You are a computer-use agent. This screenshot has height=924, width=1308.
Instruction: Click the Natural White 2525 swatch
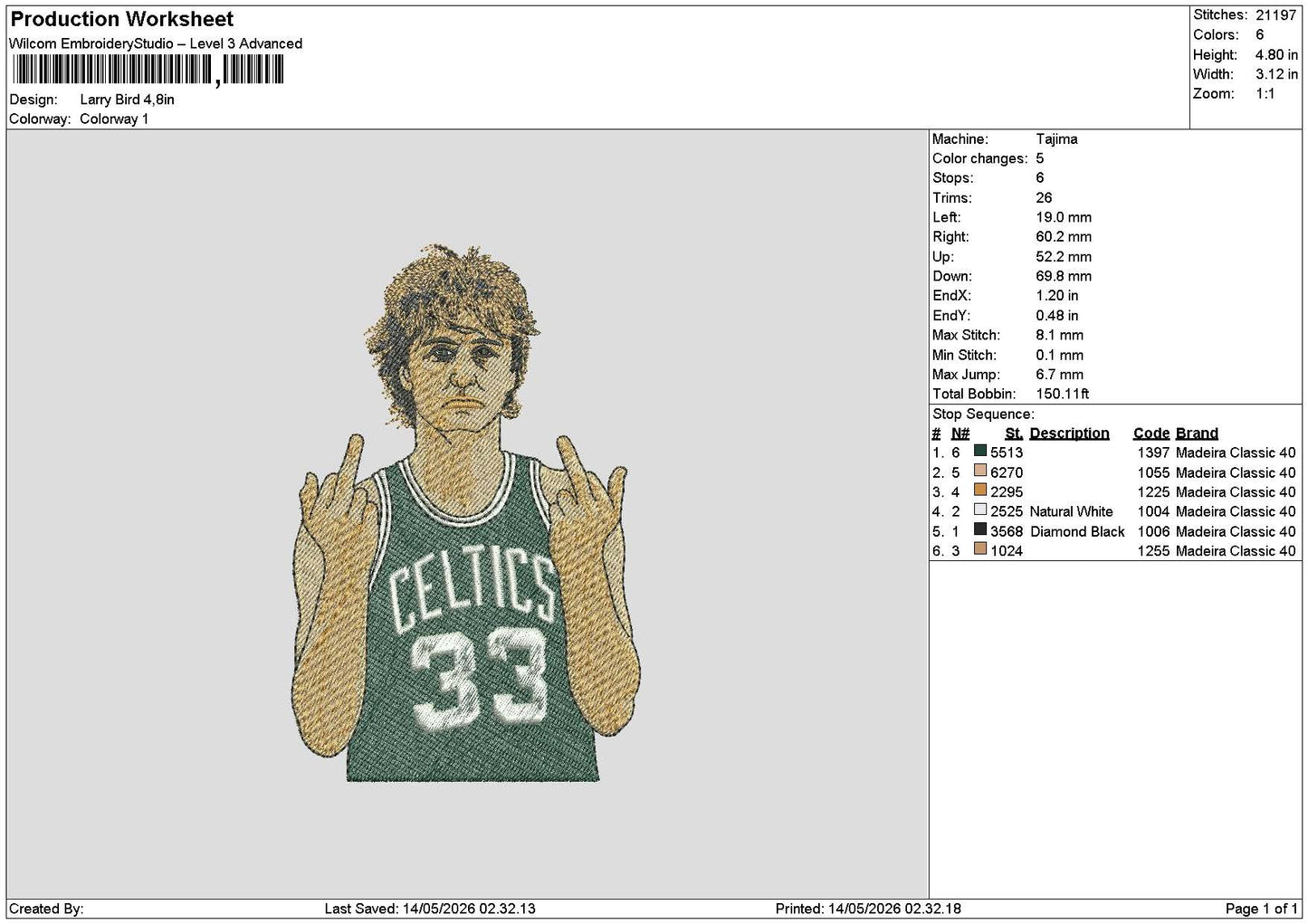point(979,510)
